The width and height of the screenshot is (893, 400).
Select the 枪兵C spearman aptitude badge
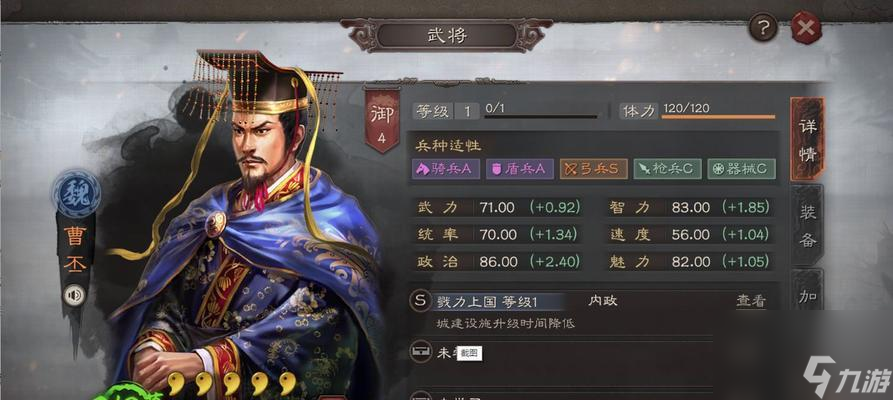coord(667,169)
